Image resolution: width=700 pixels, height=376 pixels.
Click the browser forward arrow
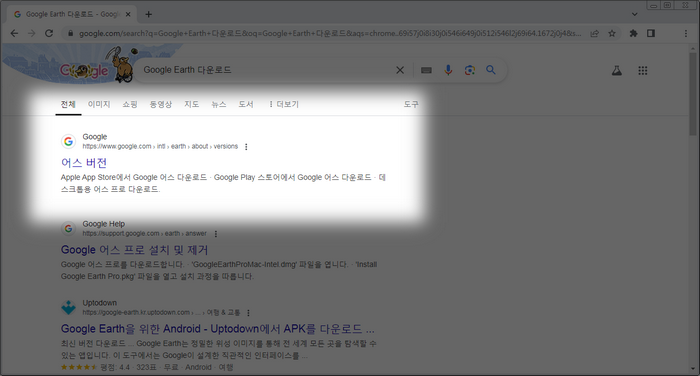(31, 33)
